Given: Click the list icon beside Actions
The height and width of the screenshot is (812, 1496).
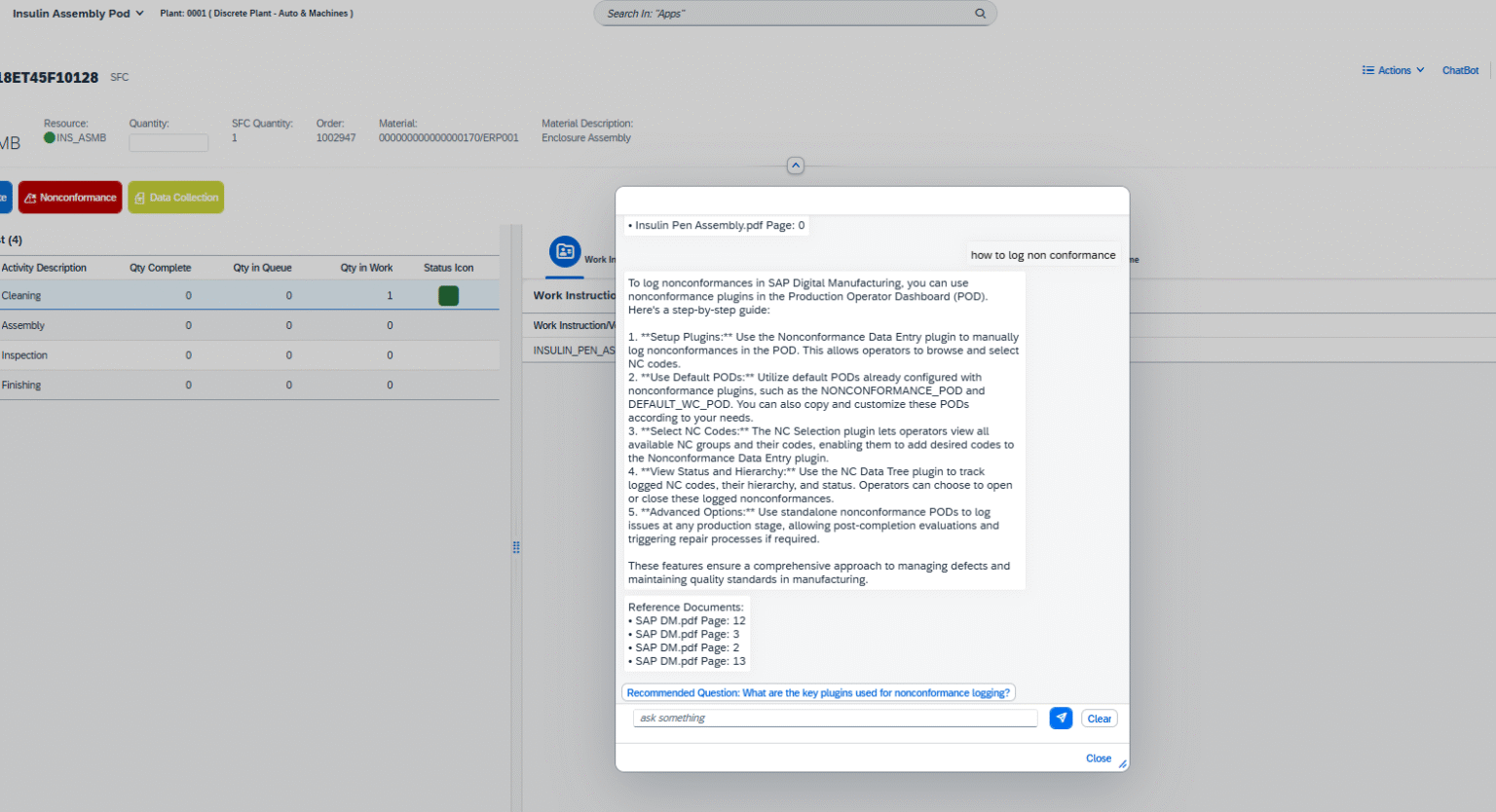Looking at the screenshot, I should tap(1367, 69).
